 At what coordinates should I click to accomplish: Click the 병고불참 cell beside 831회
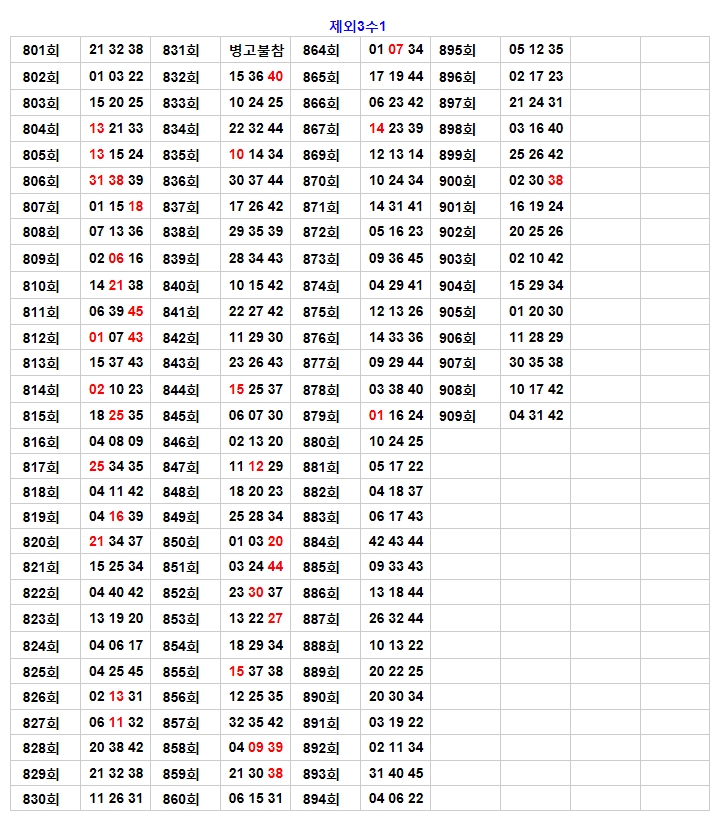[256, 50]
